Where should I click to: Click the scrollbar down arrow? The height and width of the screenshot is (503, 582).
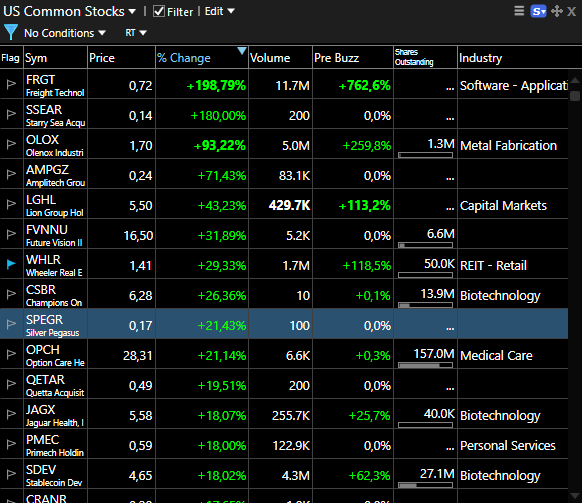click(x=575, y=496)
